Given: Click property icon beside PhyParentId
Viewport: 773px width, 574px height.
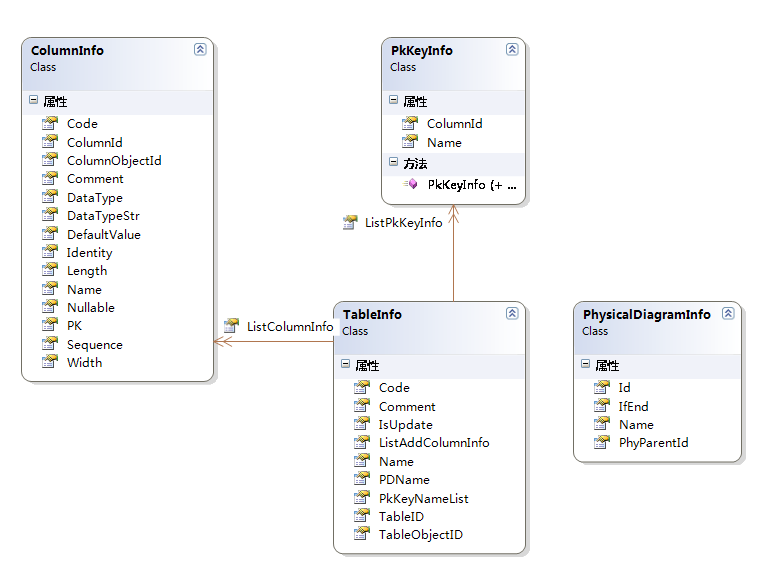Looking at the screenshot, I should pyautogui.click(x=602, y=442).
